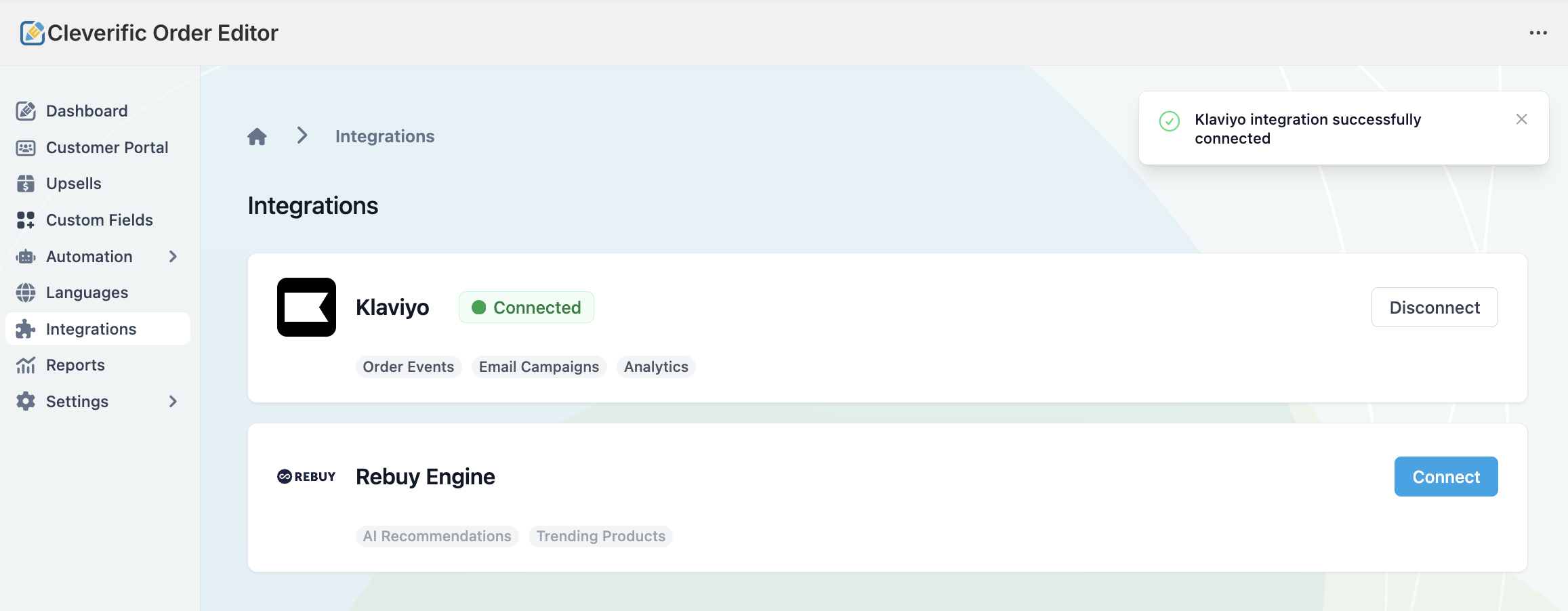
Task: Click the Klaviyo Connected status badge
Action: pos(527,308)
